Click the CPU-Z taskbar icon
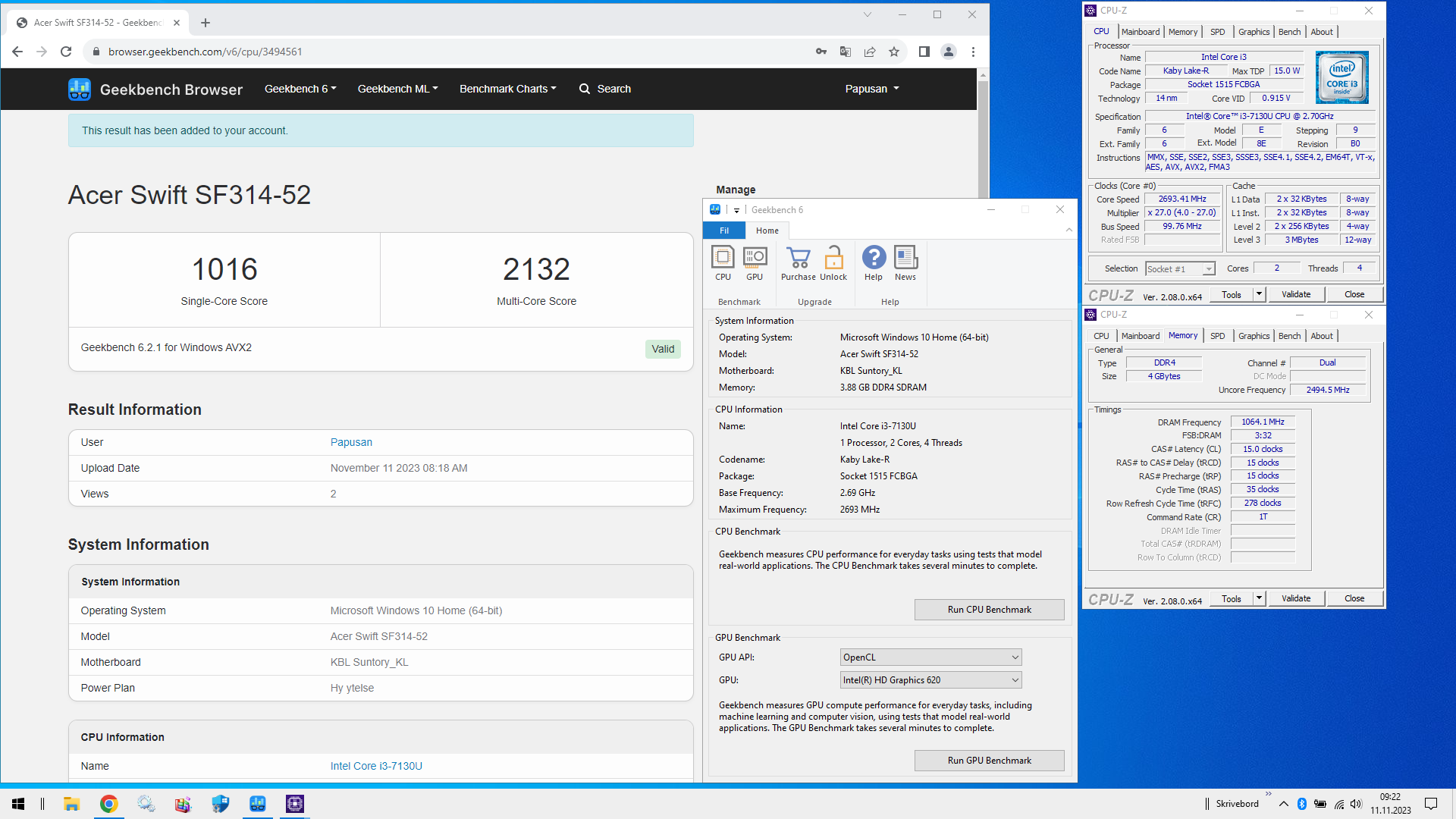 click(x=294, y=804)
